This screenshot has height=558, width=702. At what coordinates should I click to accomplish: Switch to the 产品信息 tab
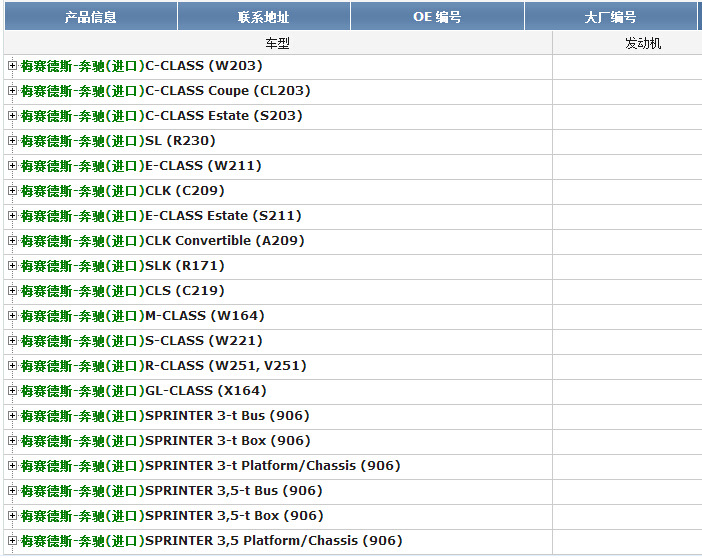(x=90, y=17)
